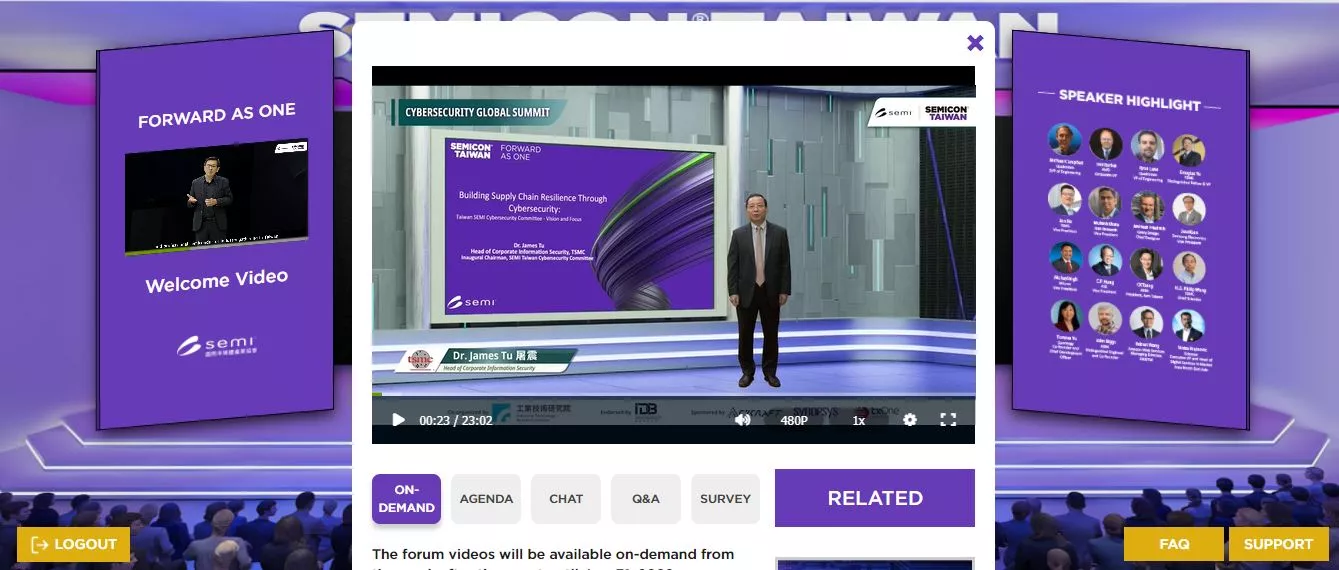This screenshot has width=1339, height=570.
Task: Click the RELATED button
Action: point(875,498)
